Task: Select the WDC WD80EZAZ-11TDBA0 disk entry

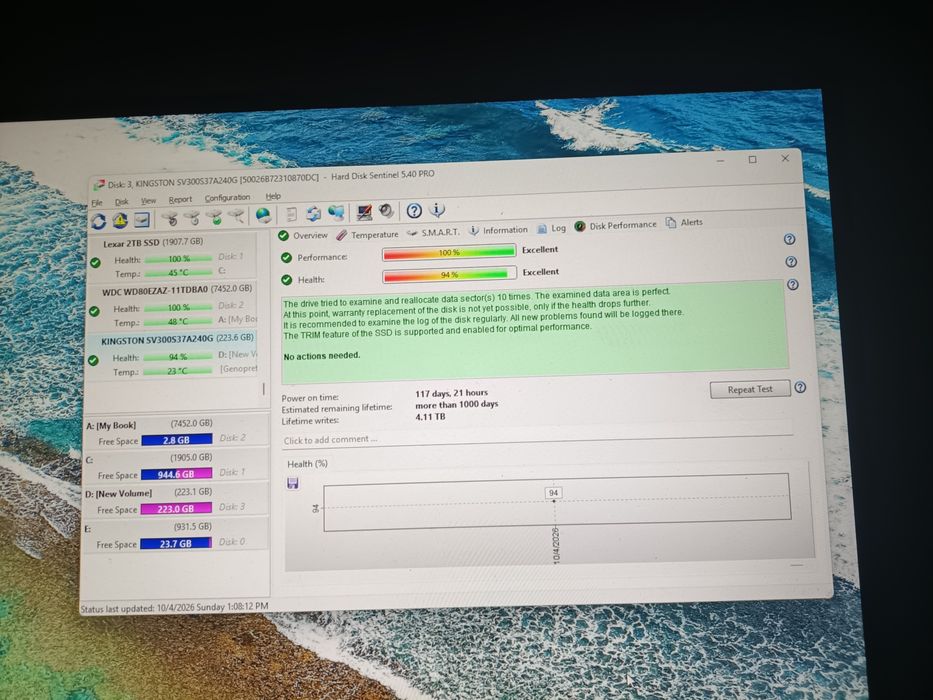Action: point(173,305)
